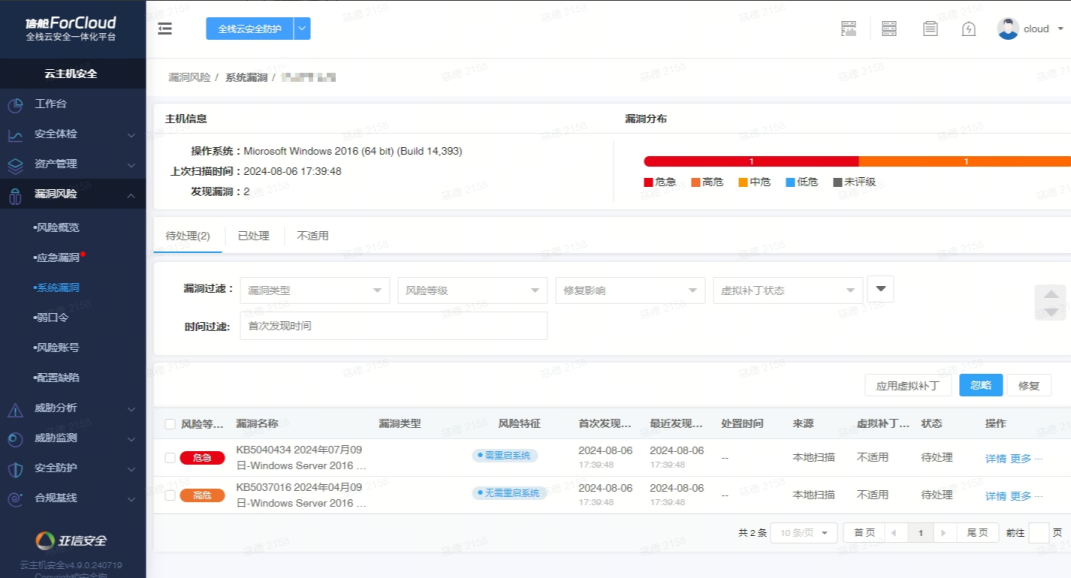Click the red 危急 segment of distribution bar
1071x578 pixels.
click(x=751, y=161)
